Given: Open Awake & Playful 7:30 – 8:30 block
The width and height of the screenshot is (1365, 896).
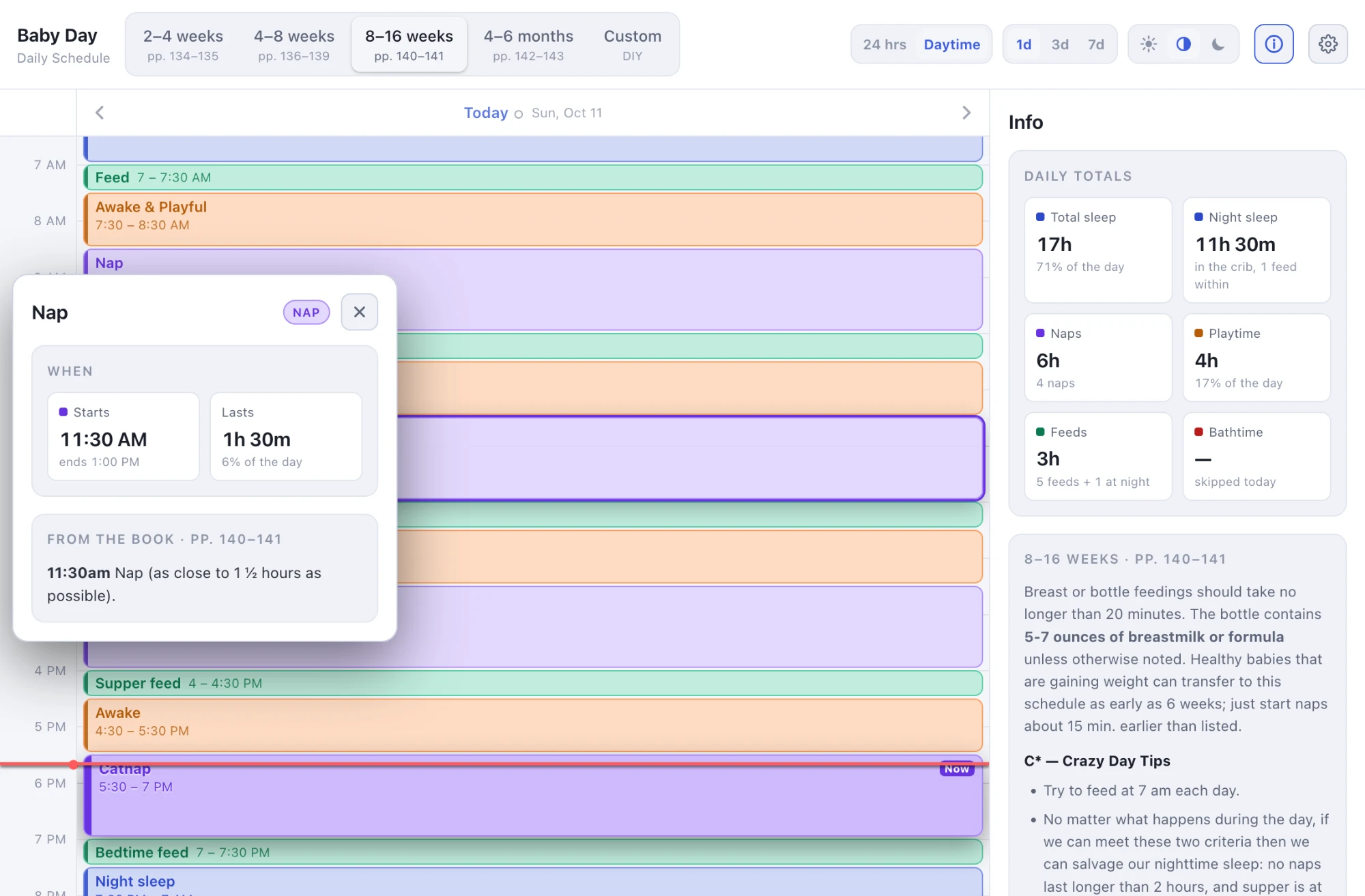Looking at the screenshot, I should point(533,220).
